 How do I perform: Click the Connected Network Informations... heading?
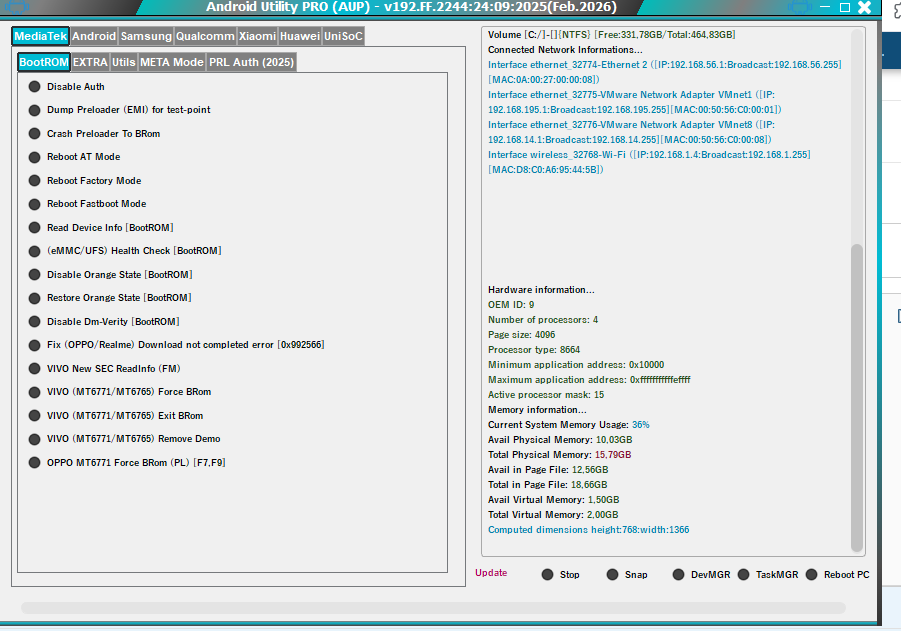pyautogui.click(x=565, y=50)
